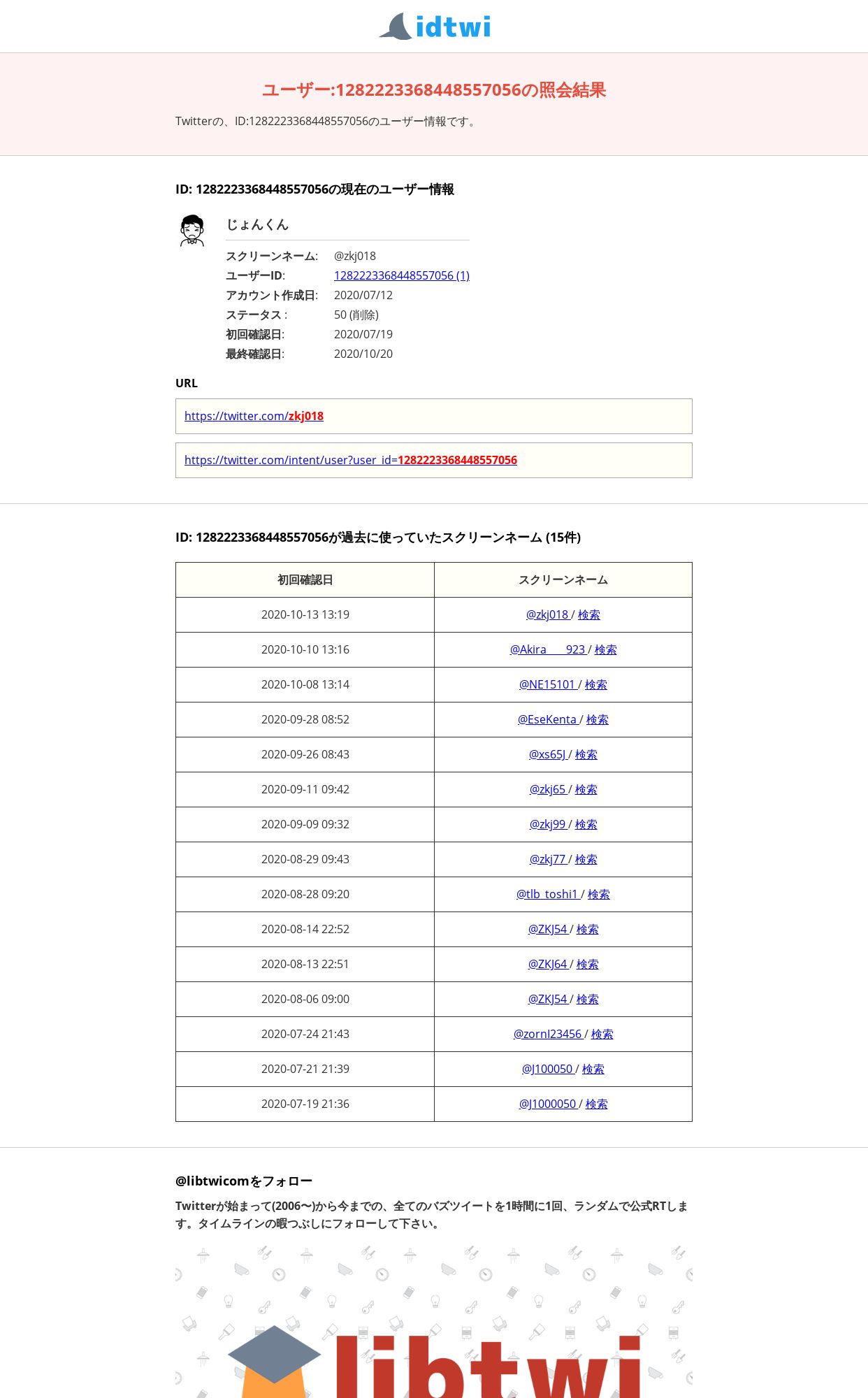Image resolution: width=868 pixels, height=1398 pixels.
Task: Click the last-seen date 2020/10/20
Action: coord(363,354)
